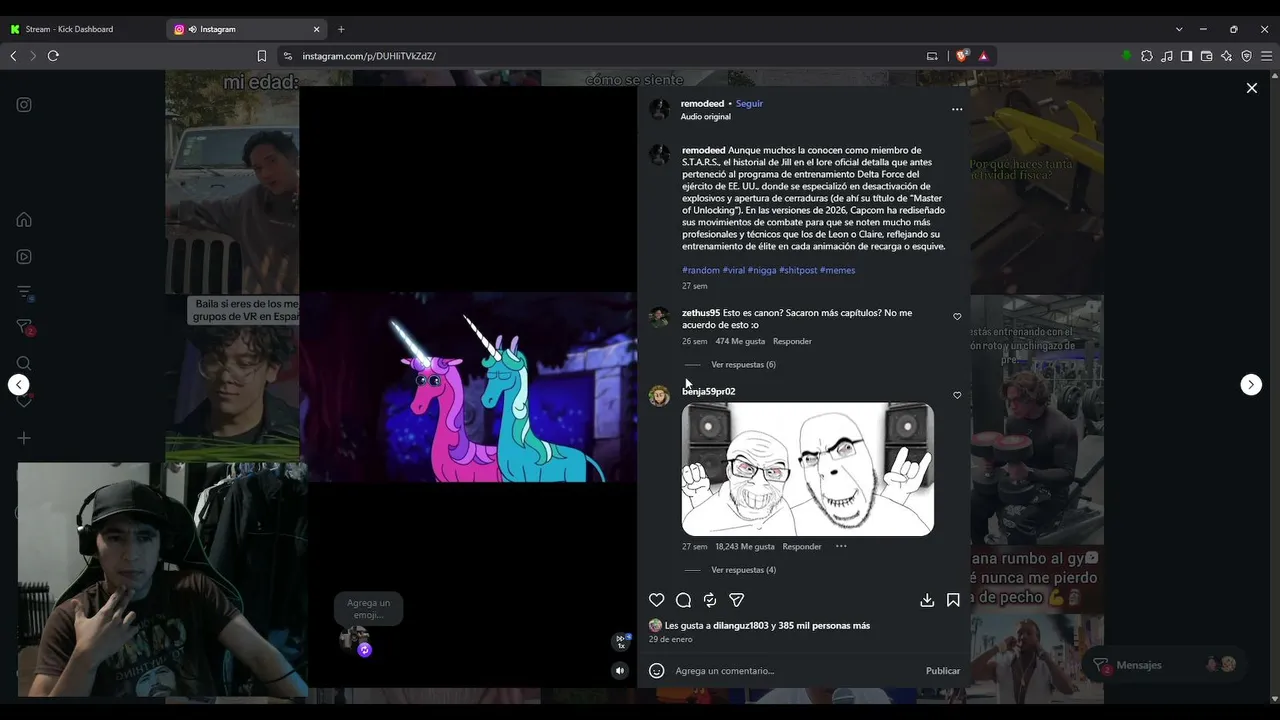The height and width of the screenshot is (720, 1280).
Task: Expand the 4 replies under benja59pr02 comment
Action: (743, 570)
